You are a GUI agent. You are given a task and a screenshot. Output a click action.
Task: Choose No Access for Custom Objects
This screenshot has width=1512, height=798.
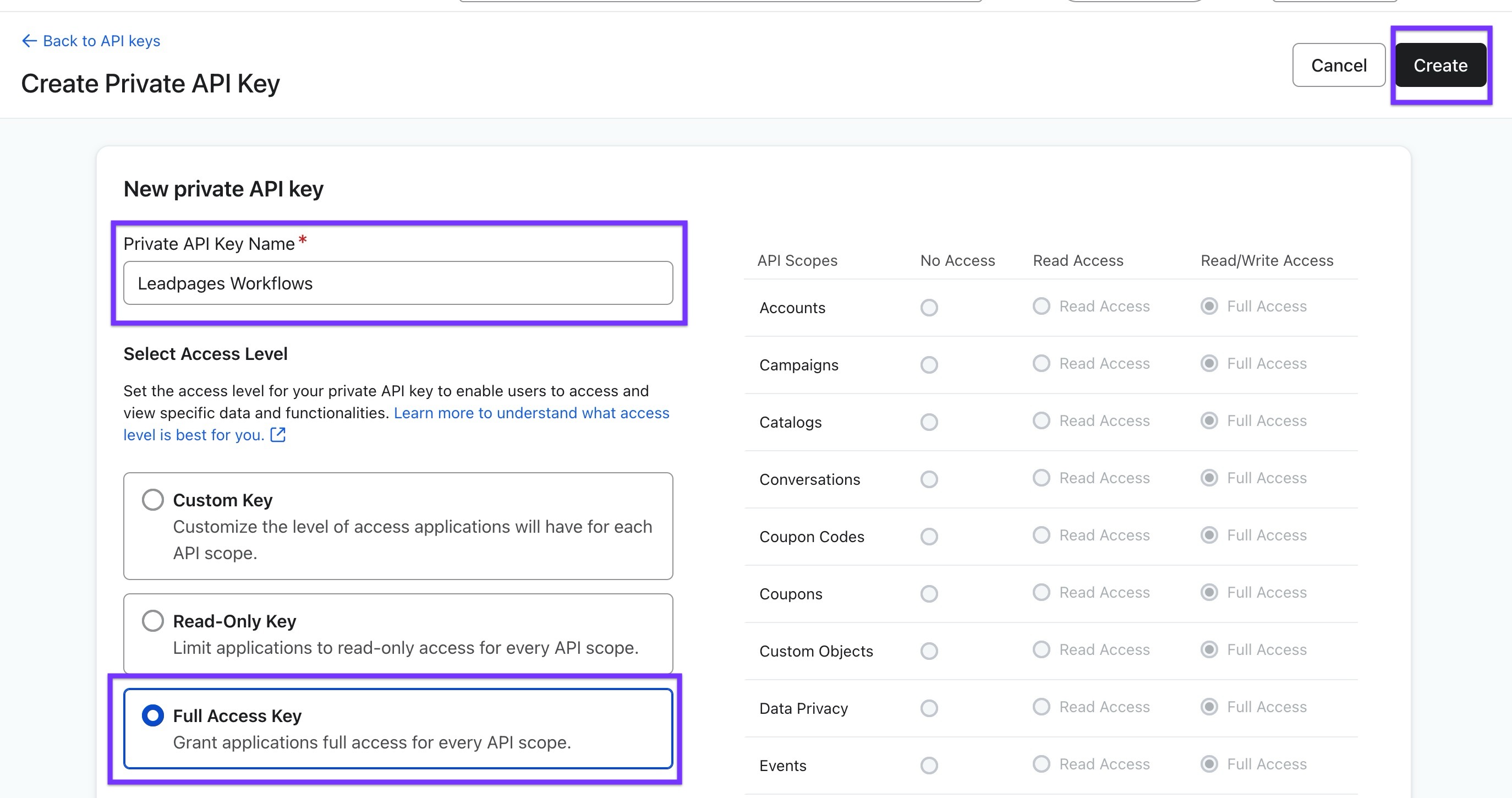point(929,651)
